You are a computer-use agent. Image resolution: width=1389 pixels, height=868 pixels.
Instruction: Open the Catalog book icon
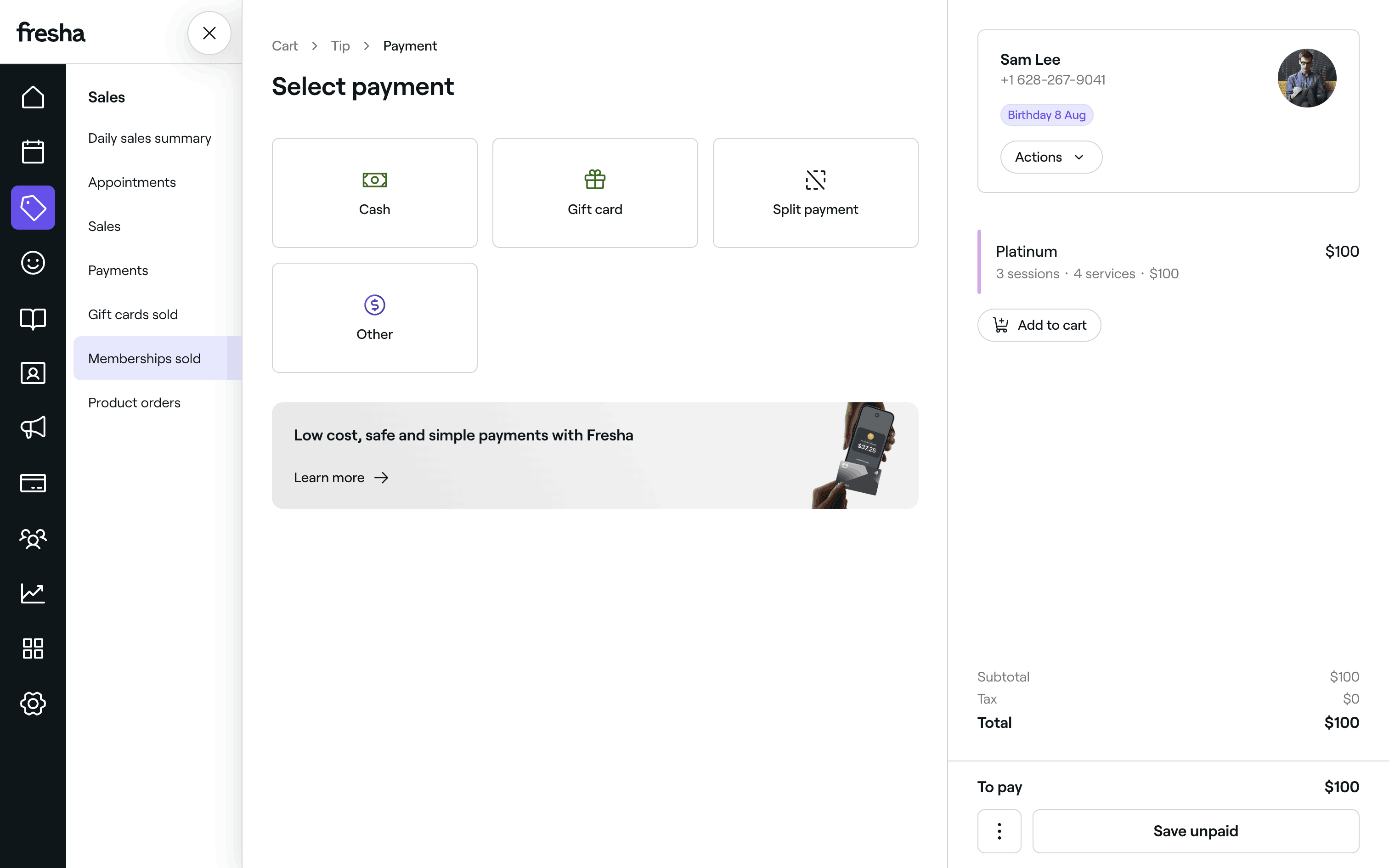pos(33,318)
